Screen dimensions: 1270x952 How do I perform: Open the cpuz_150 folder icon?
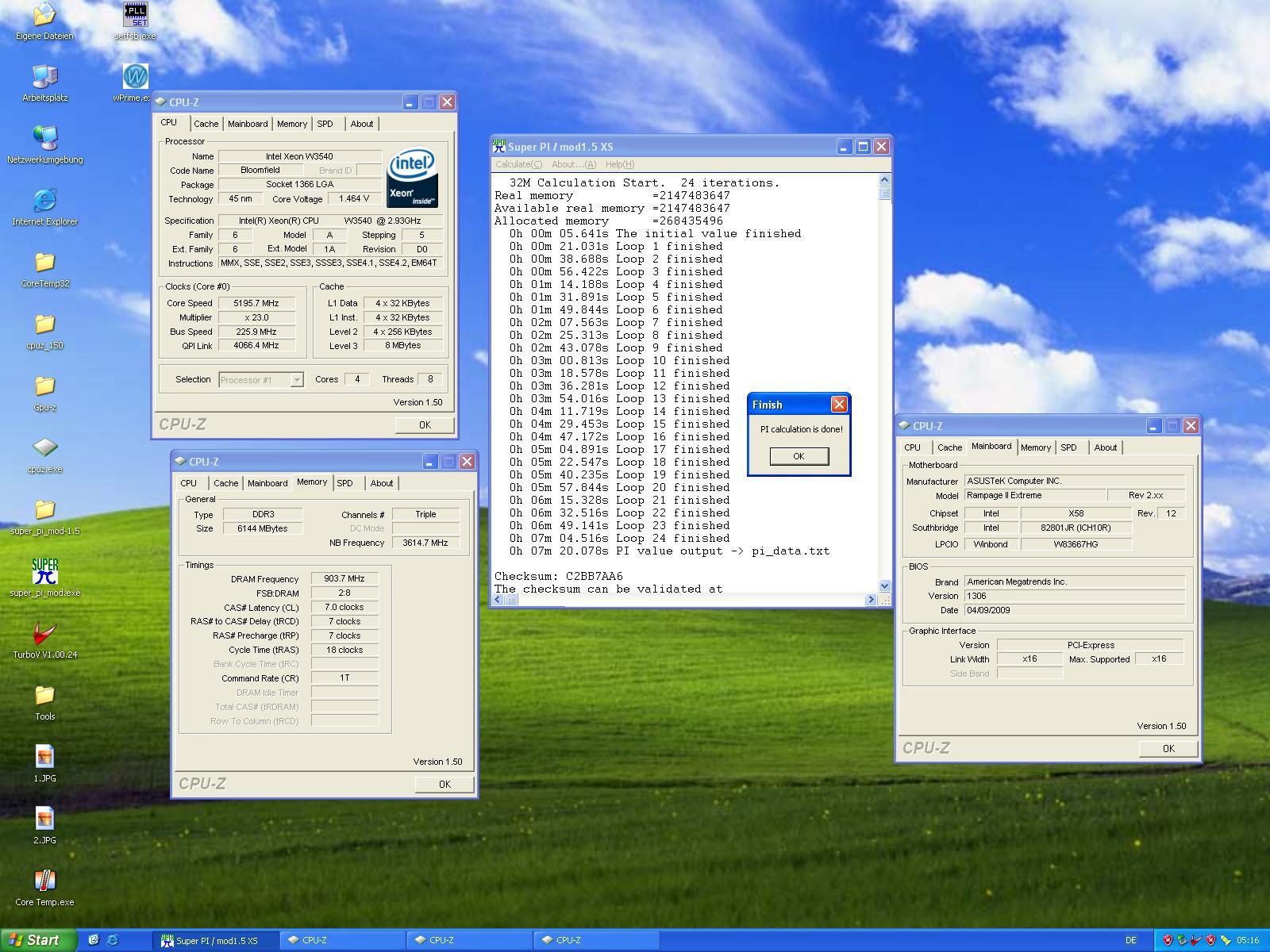click(x=44, y=330)
